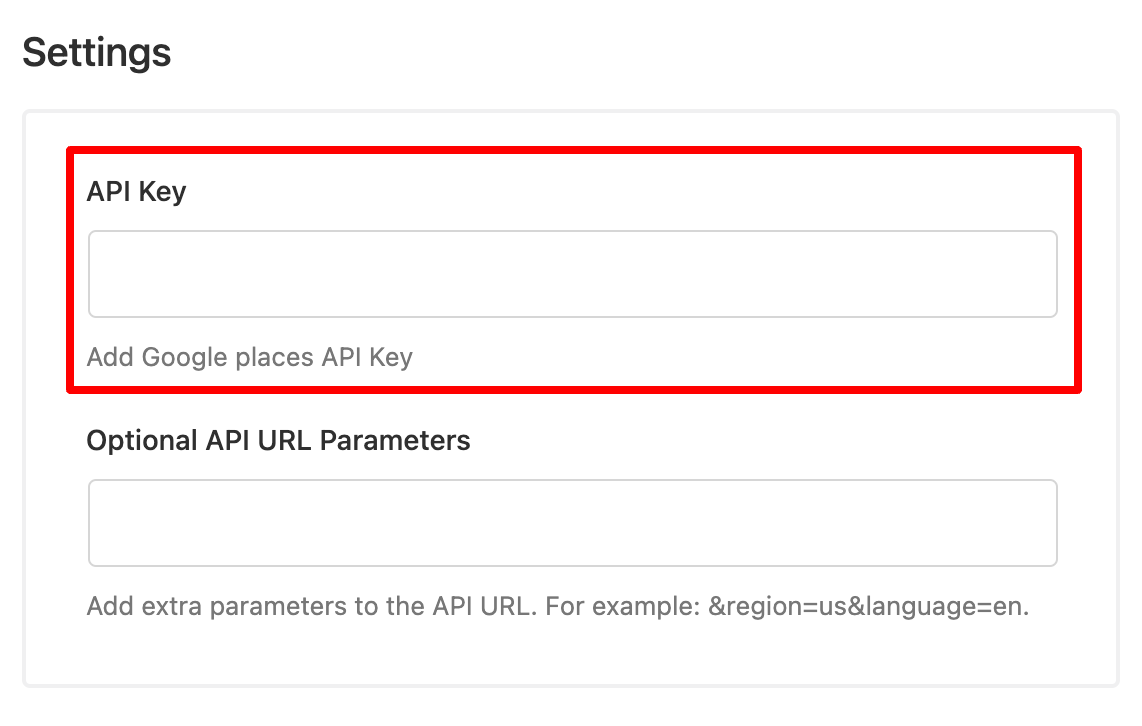Click the Optional API URL Parameters input field
This screenshot has height=726, width=1142.
pos(572,522)
